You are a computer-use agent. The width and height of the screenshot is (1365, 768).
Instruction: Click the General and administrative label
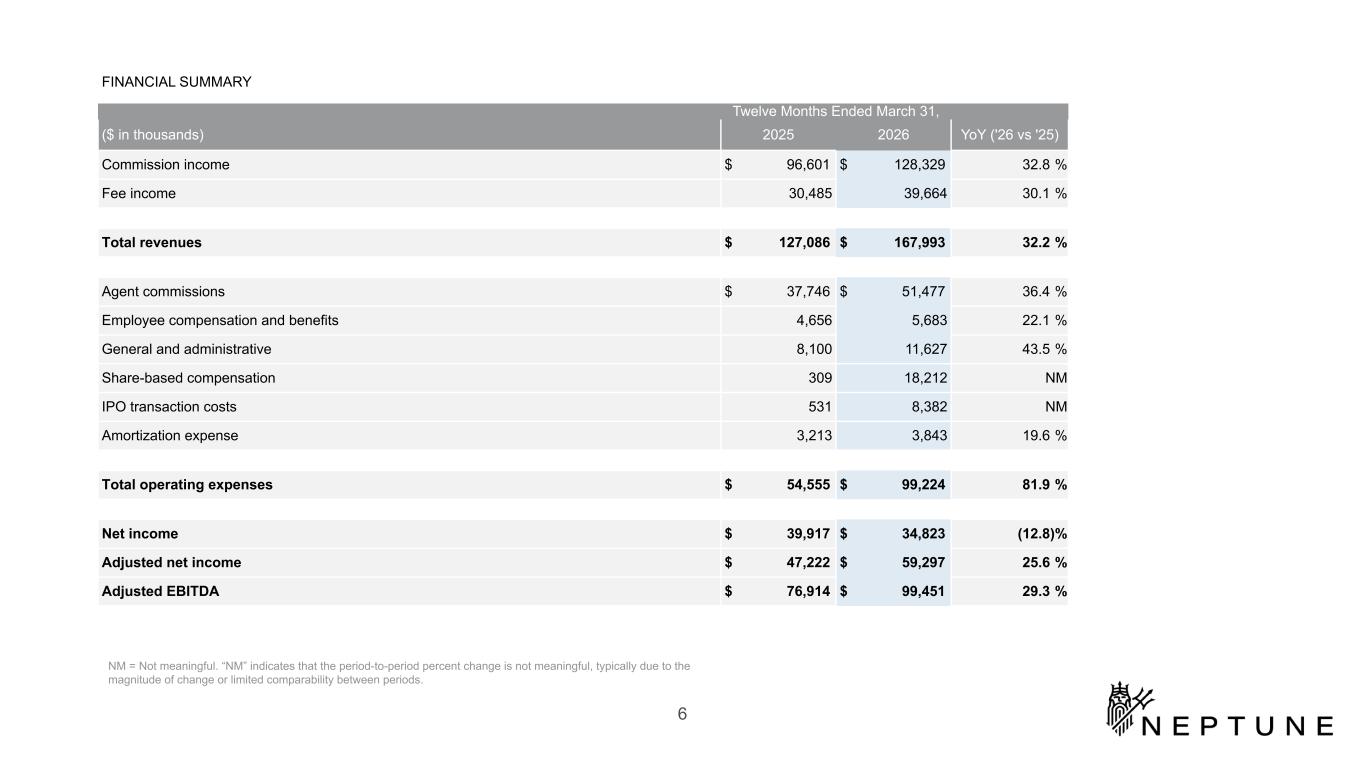coord(187,350)
